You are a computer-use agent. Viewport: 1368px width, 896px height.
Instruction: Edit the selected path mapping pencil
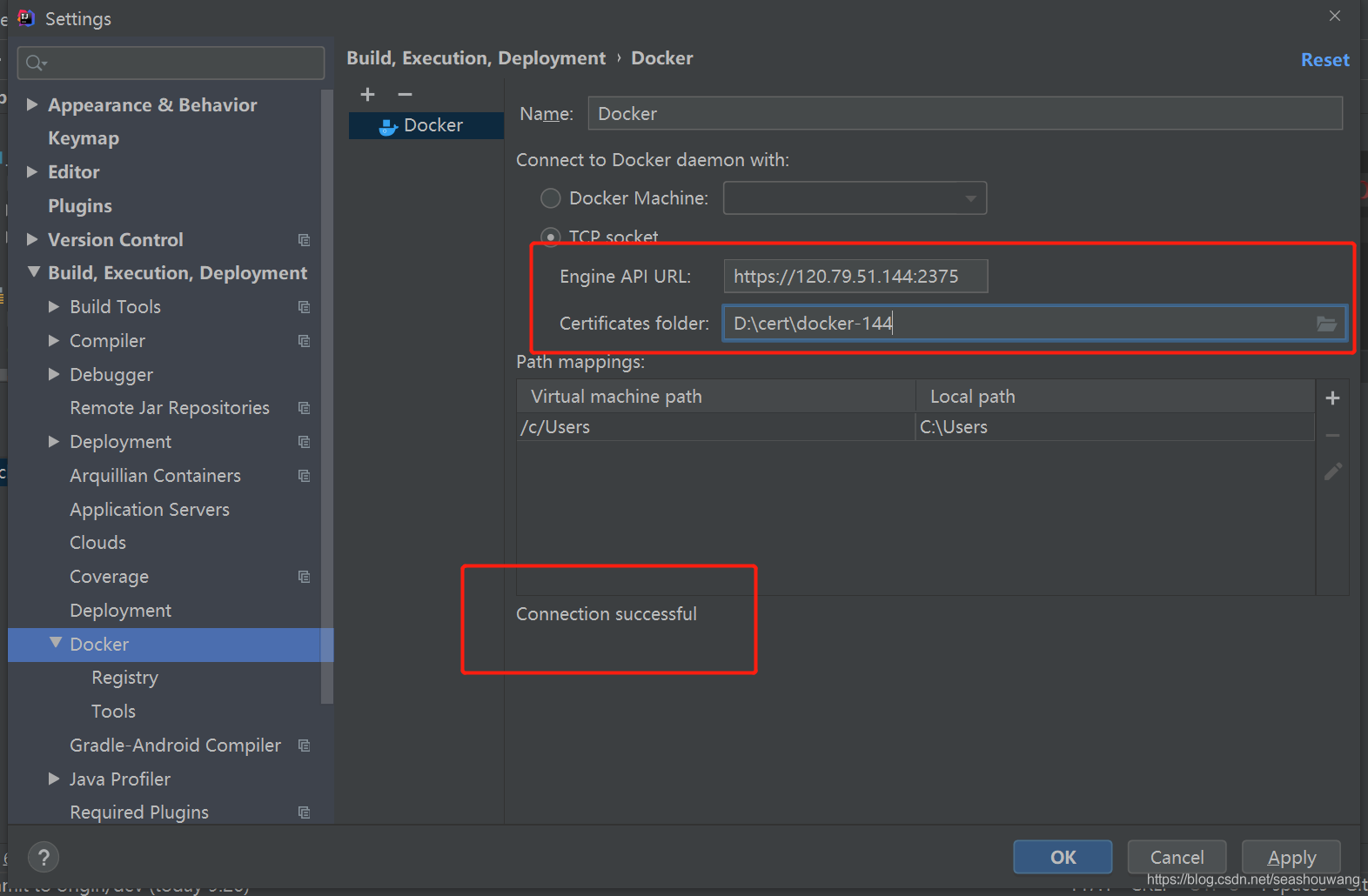(1332, 471)
